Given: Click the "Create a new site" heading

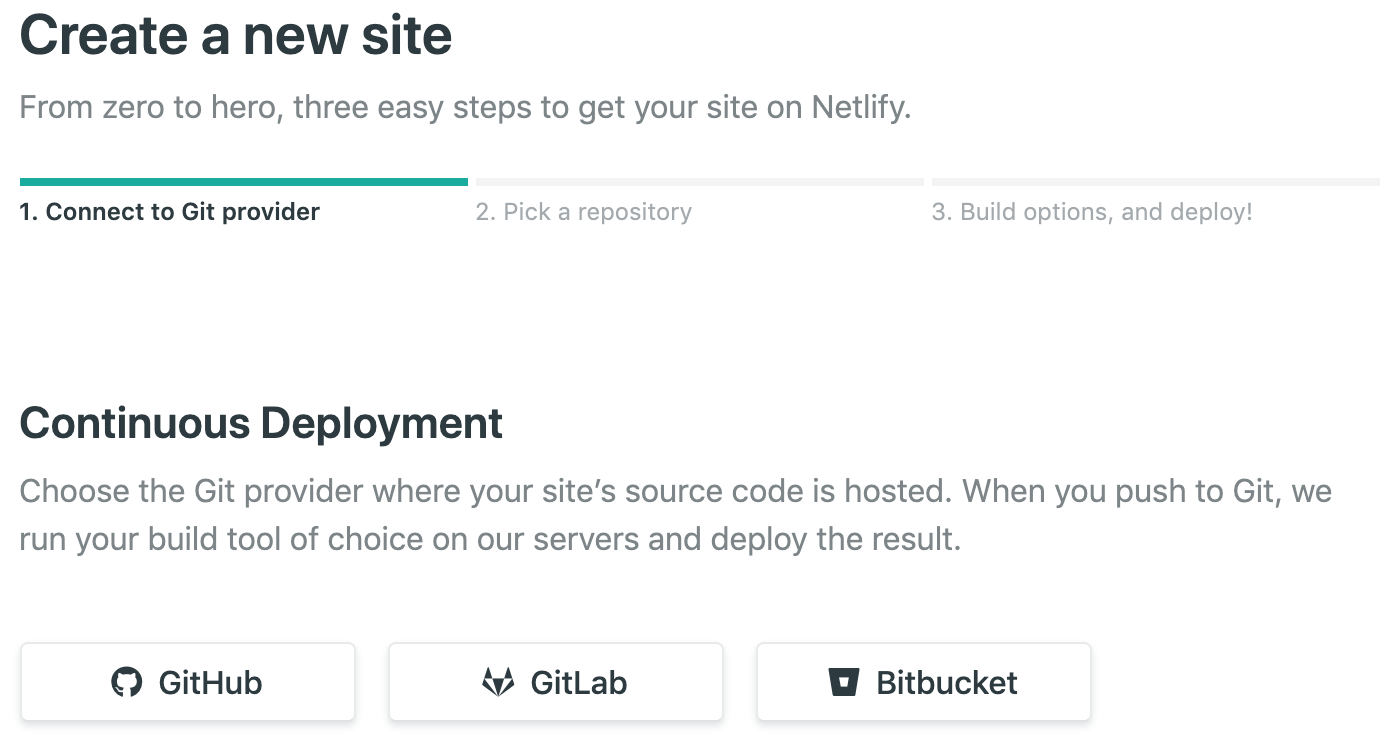Looking at the screenshot, I should pos(236,35).
